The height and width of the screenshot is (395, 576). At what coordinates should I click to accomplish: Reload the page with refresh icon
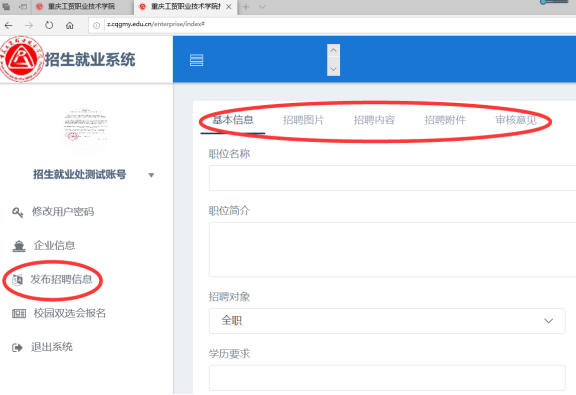49,25
